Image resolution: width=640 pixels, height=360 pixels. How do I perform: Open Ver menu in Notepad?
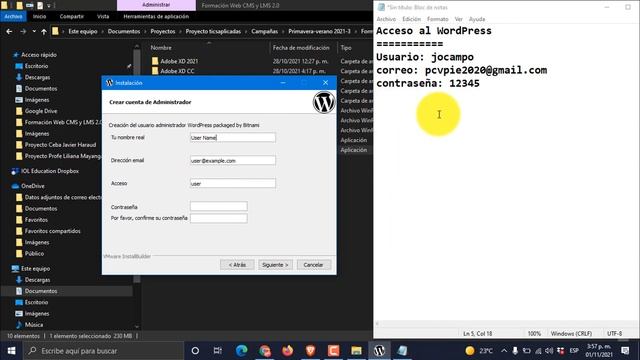(459, 19)
